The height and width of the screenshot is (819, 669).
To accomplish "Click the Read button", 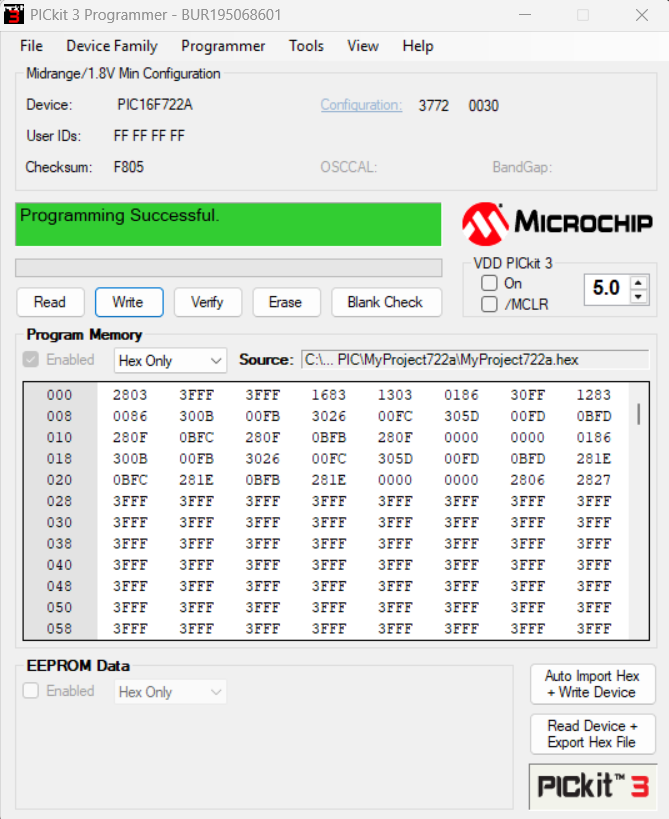I will pos(50,302).
